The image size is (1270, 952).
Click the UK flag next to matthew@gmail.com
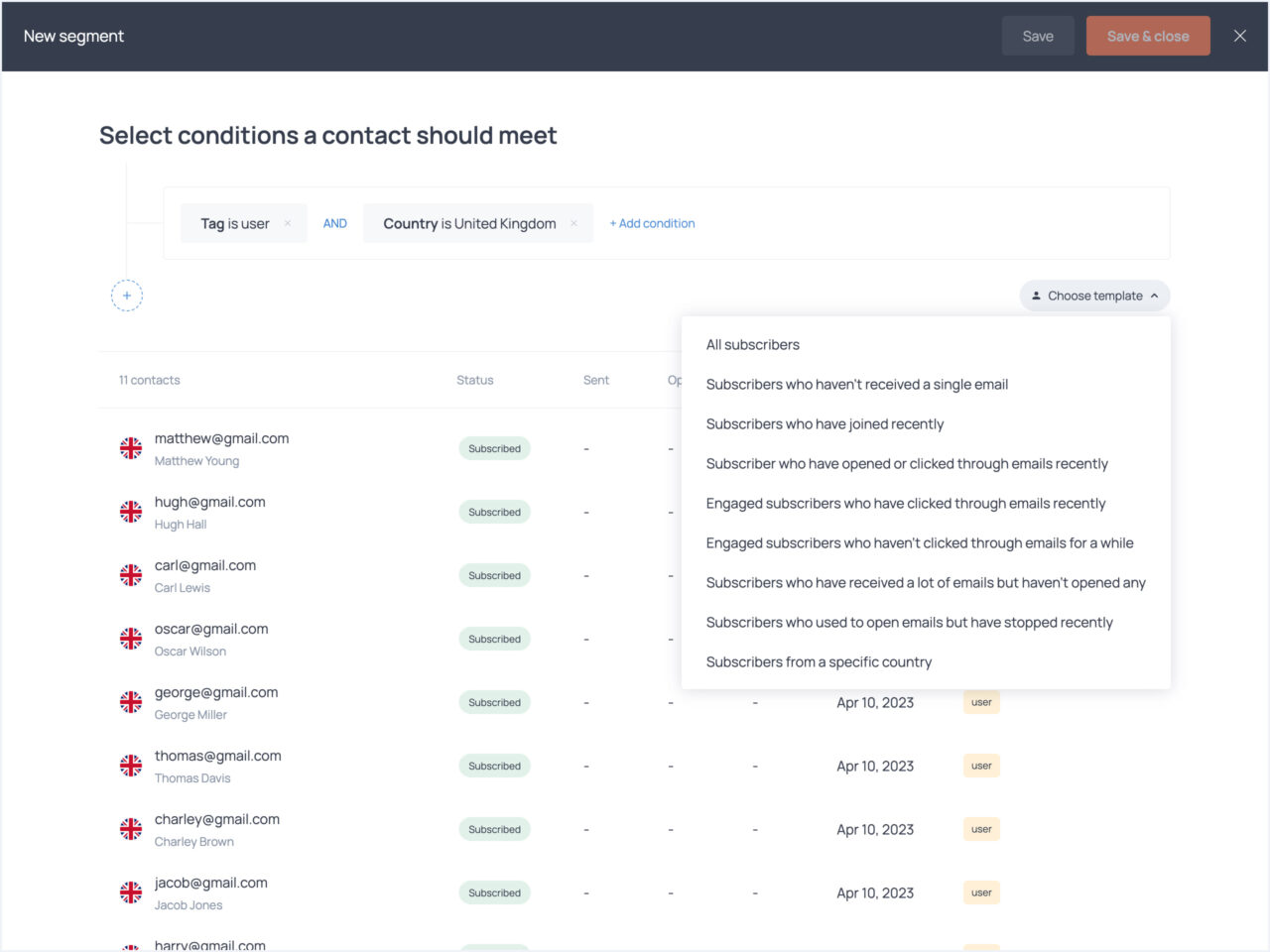(x=130, y=447)
